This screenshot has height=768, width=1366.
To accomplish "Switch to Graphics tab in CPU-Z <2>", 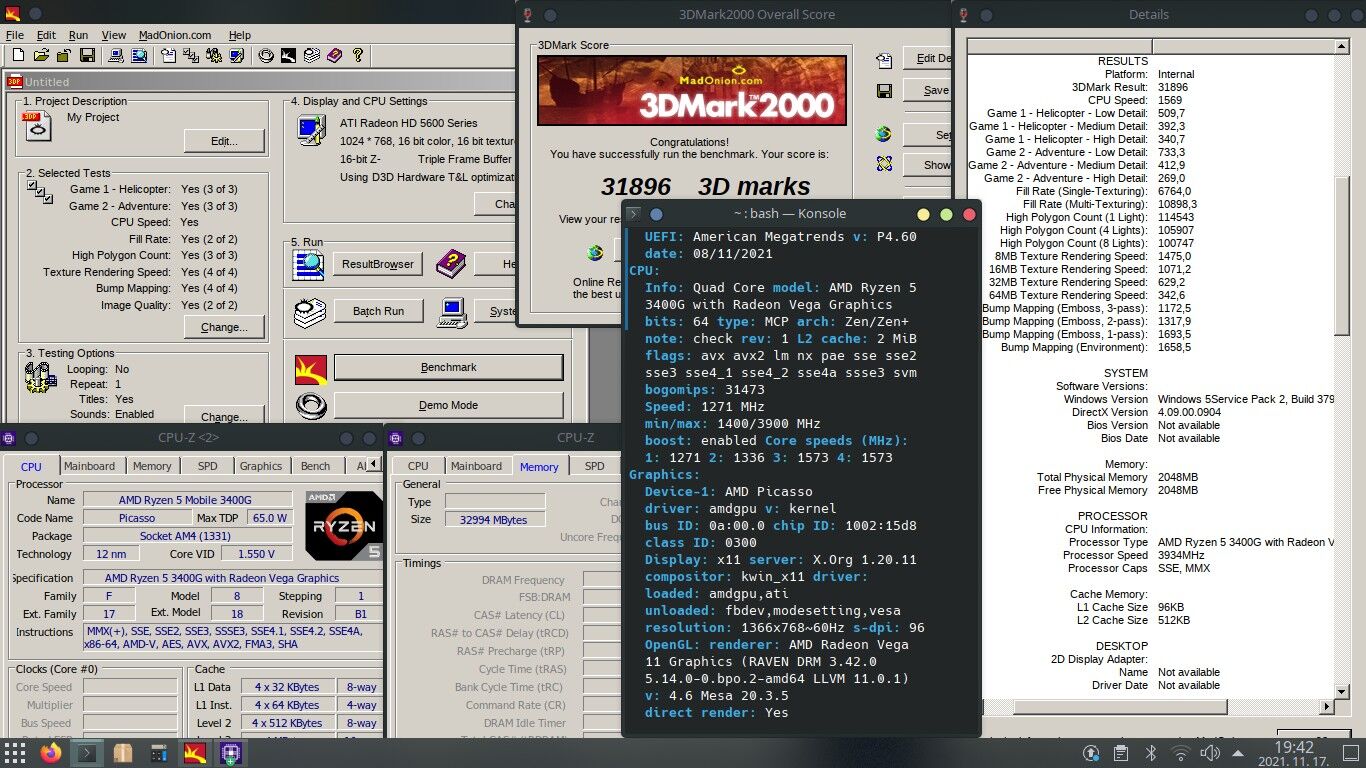I will click(261, 466).
